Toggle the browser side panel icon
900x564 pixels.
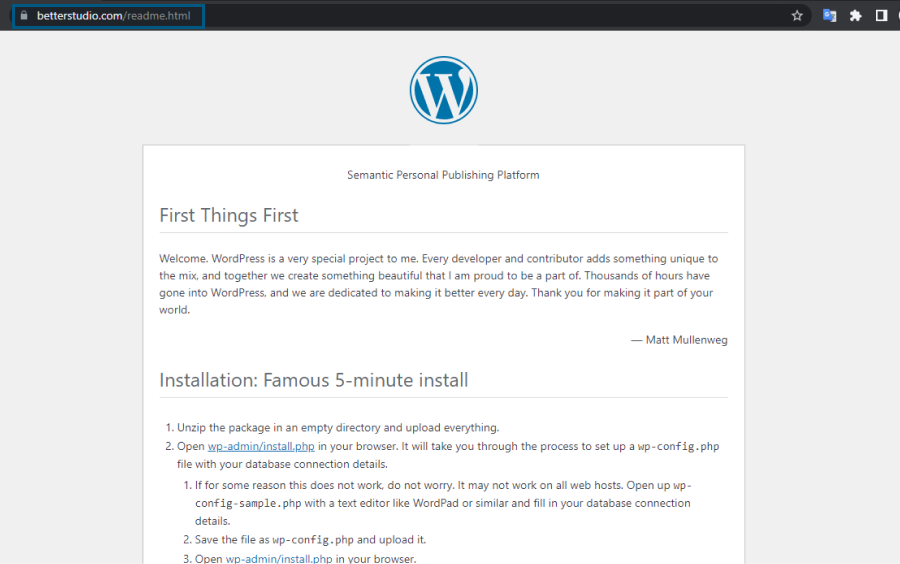(x=881, y=15)
